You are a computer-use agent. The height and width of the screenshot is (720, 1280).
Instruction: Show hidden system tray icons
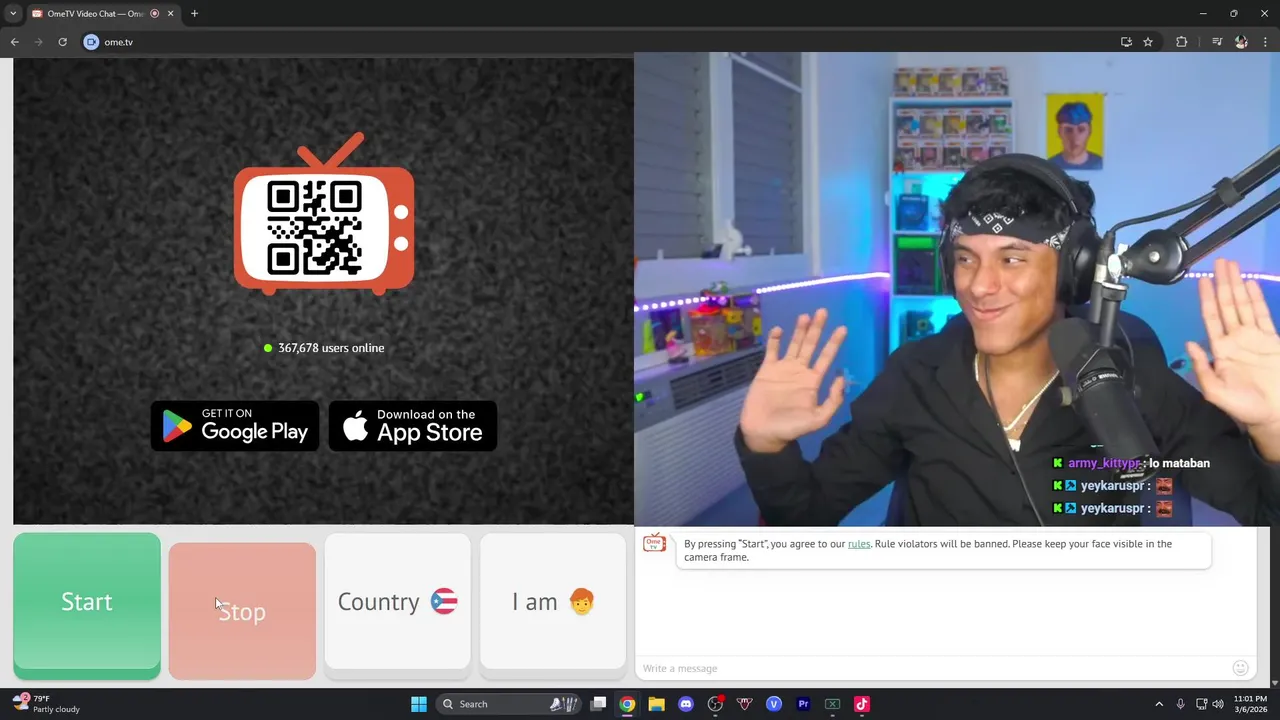(x=1159, y=704)
